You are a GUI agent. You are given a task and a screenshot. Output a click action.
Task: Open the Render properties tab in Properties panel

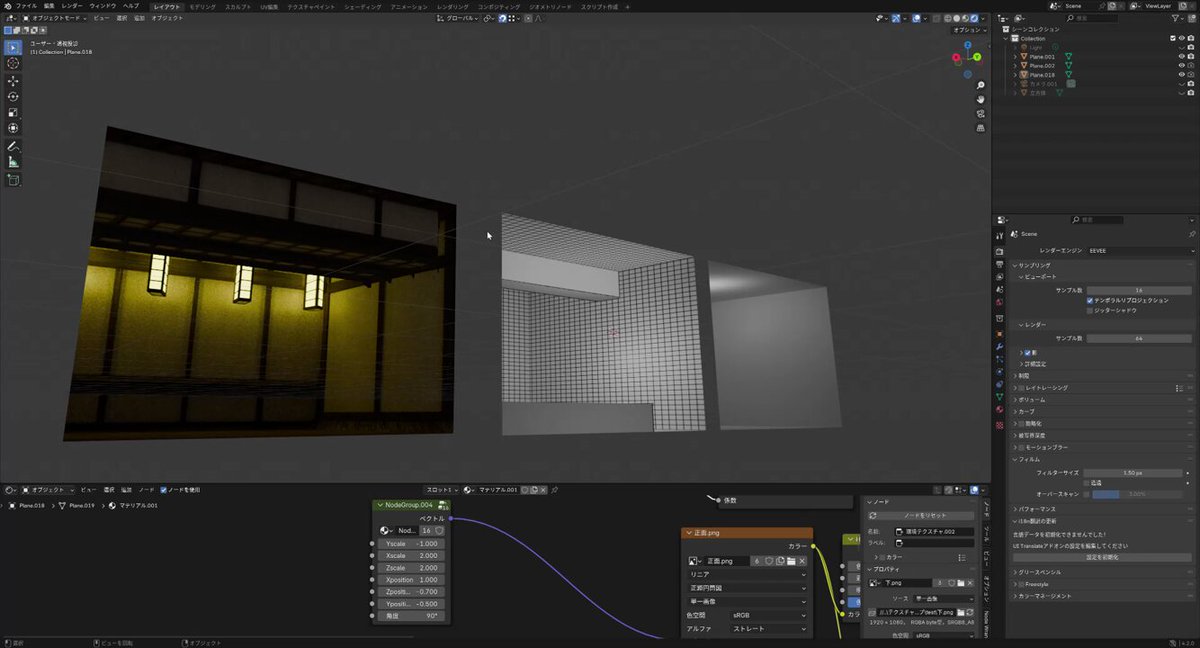pos(1000,250)
